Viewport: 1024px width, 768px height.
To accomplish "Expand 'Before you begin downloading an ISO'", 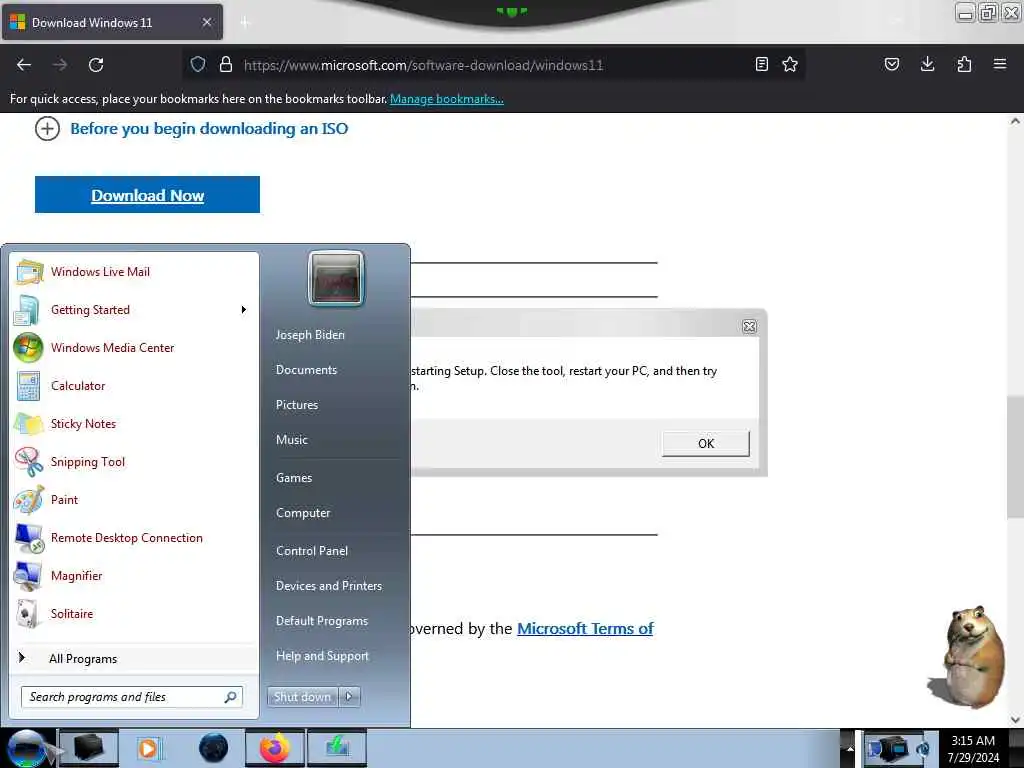I will point(191,129).
